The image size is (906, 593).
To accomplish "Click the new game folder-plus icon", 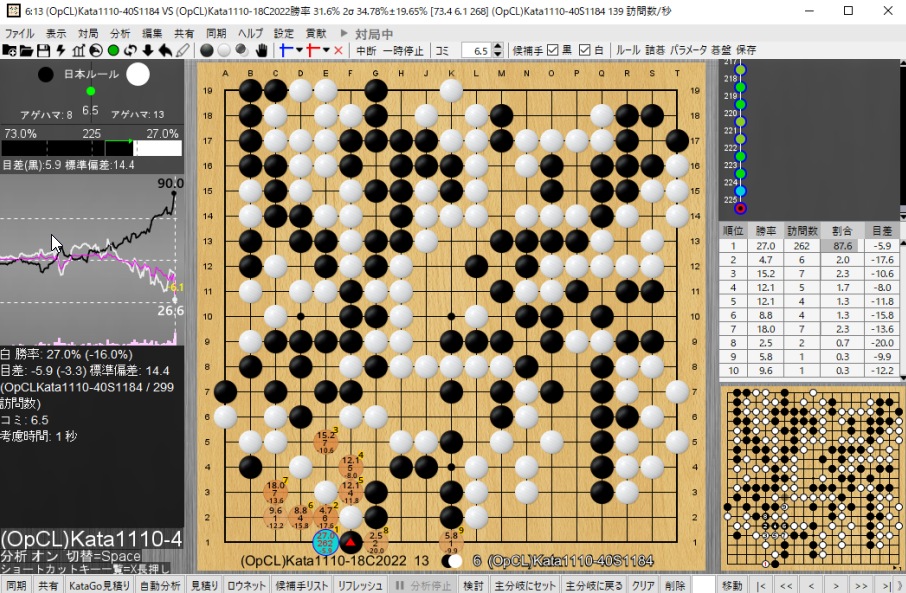I will [9, 50].
